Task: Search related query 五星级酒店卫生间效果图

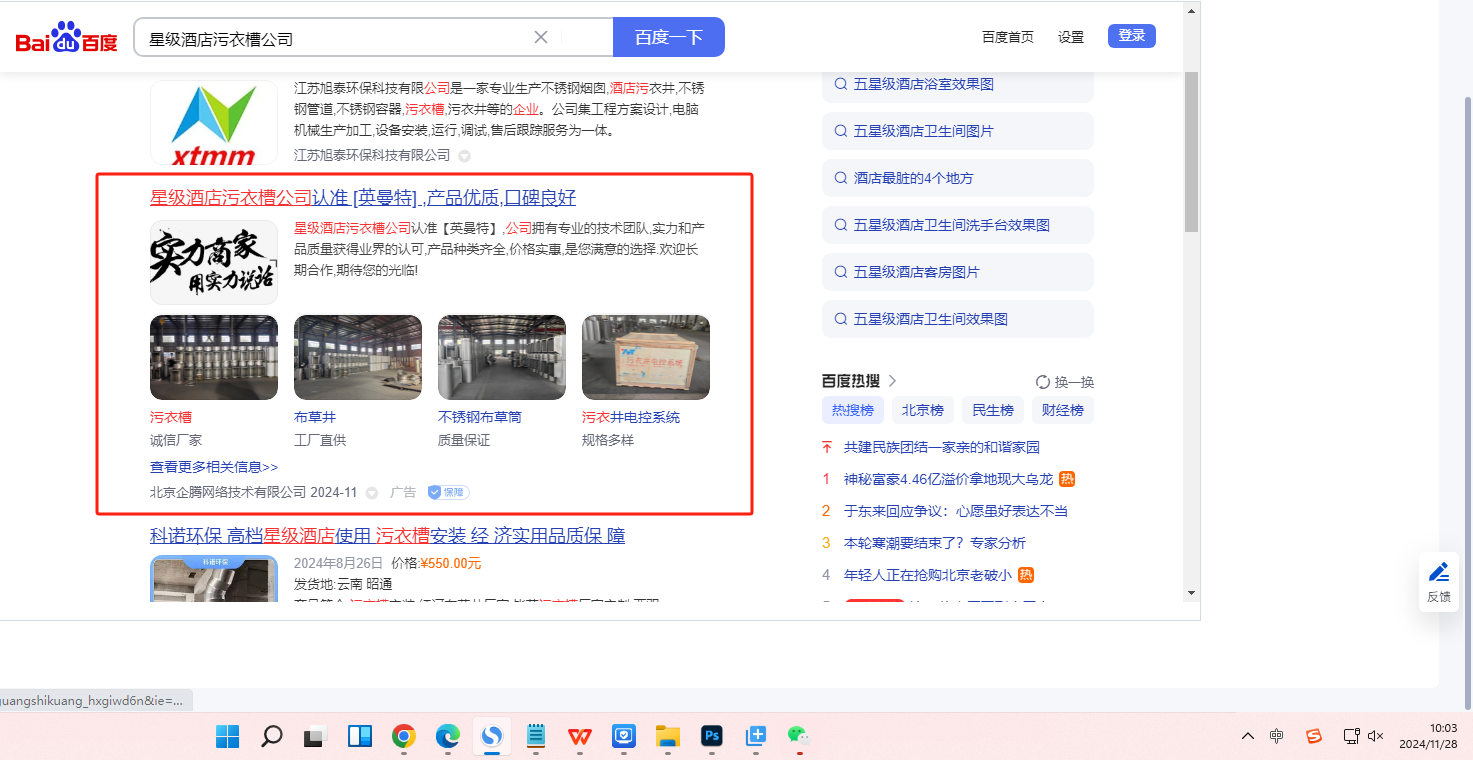Action: (x=958, y=319)
